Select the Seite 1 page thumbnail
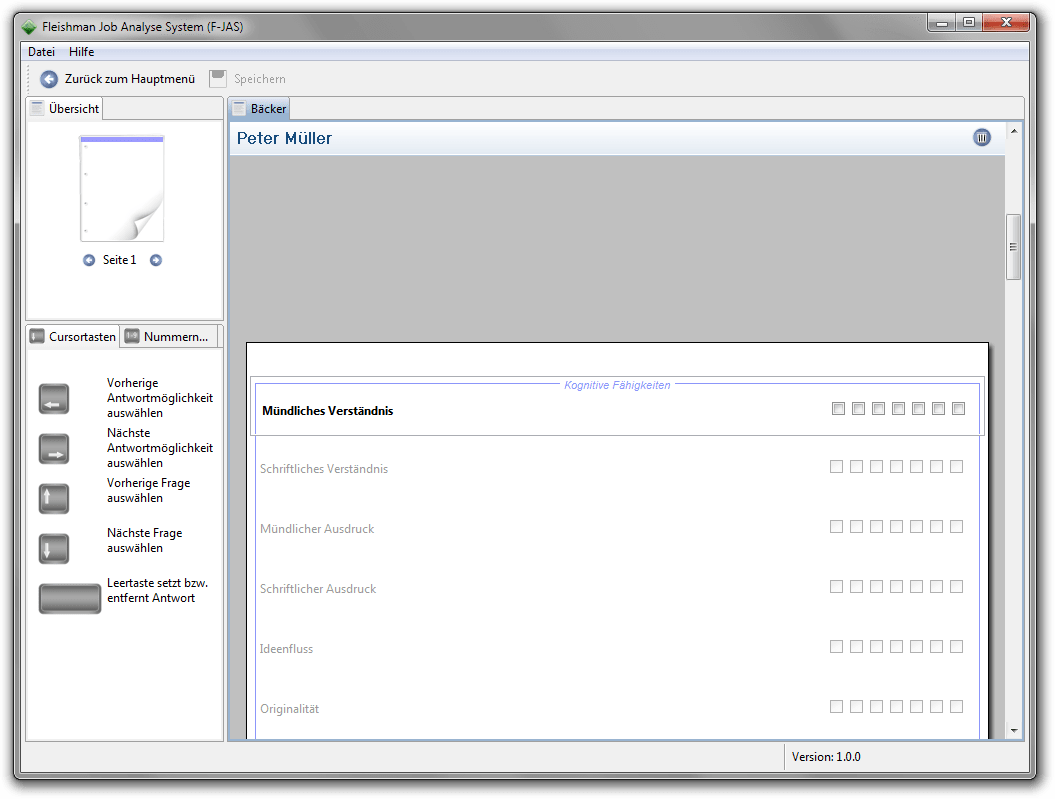Viewport: 1055px width, 799px height. tap(122, 188)
